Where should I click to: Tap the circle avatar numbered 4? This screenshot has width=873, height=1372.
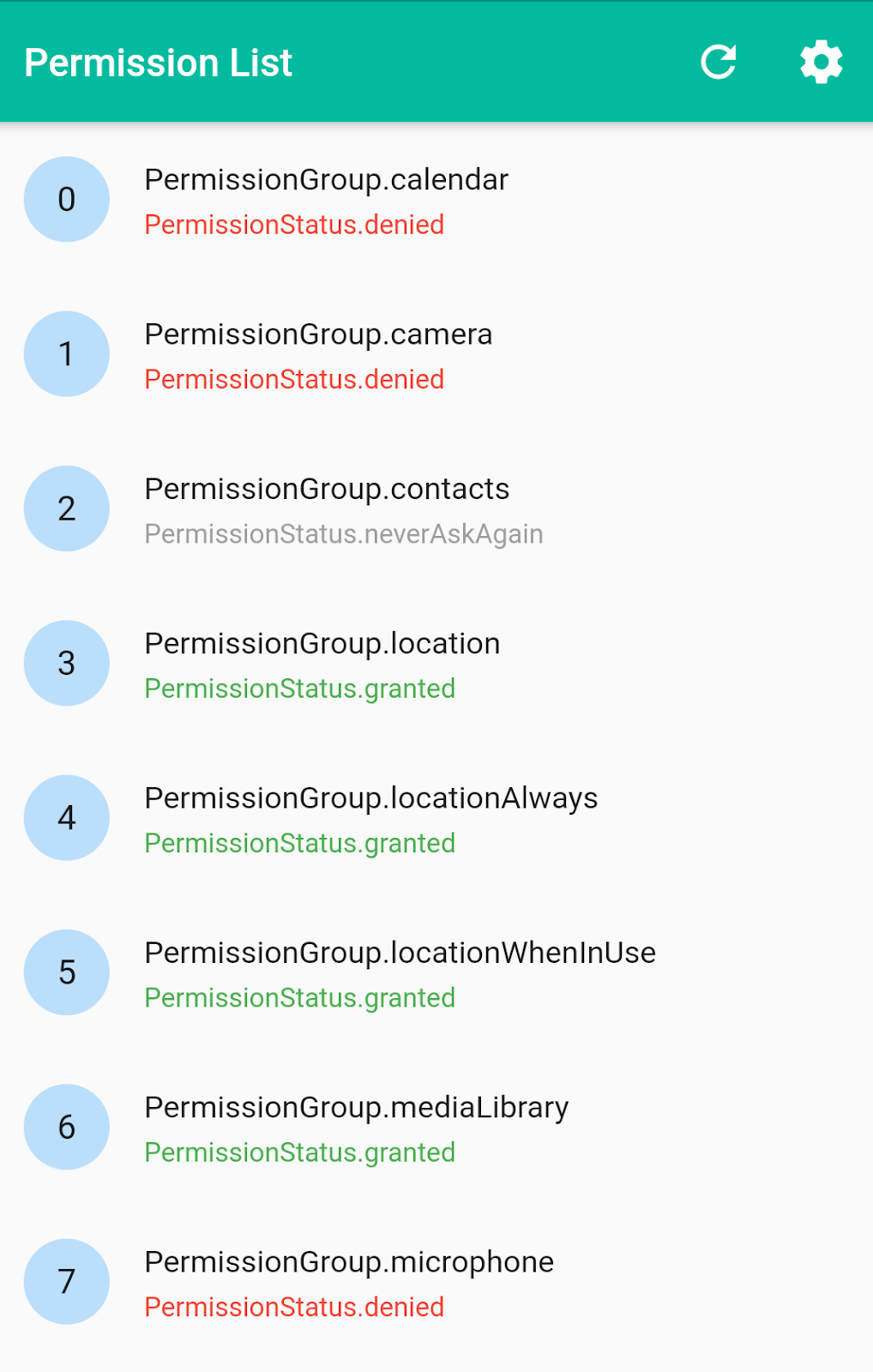(67, 817)
